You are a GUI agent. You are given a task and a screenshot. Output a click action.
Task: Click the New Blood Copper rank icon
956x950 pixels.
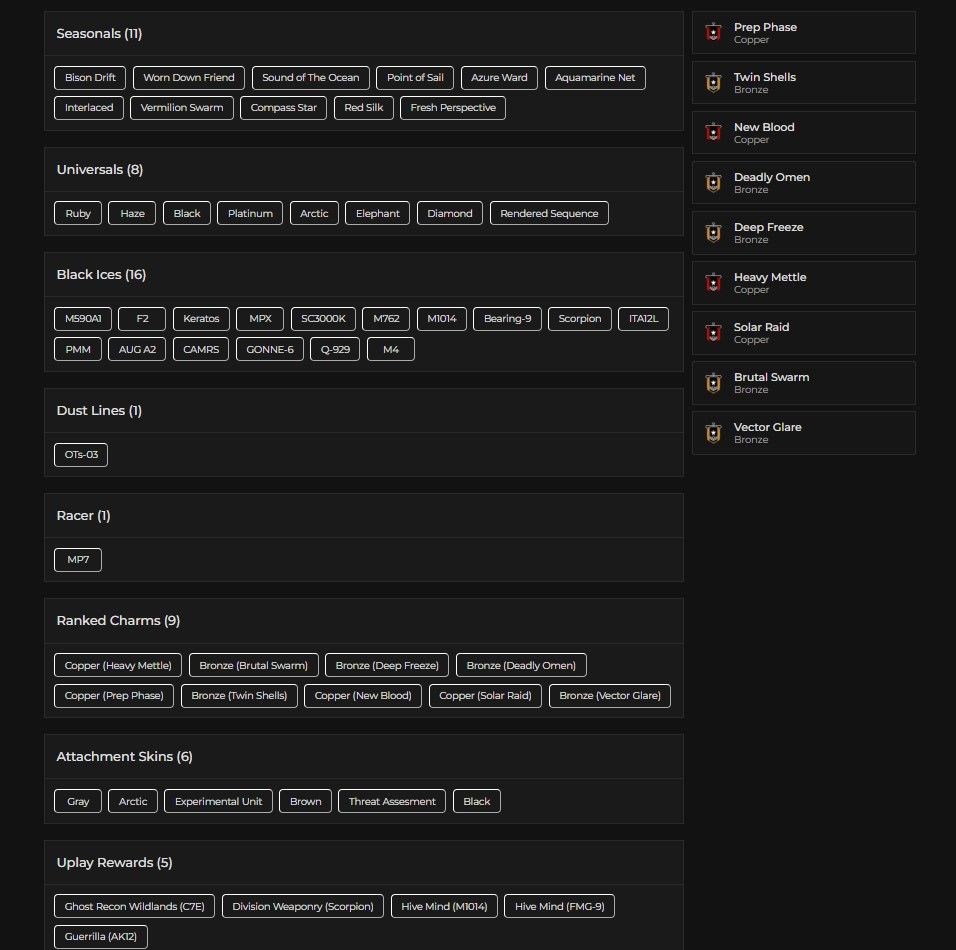[x=713, y=132]
